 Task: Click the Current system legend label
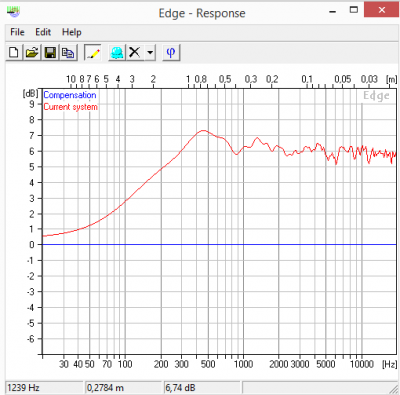[71, 107]
